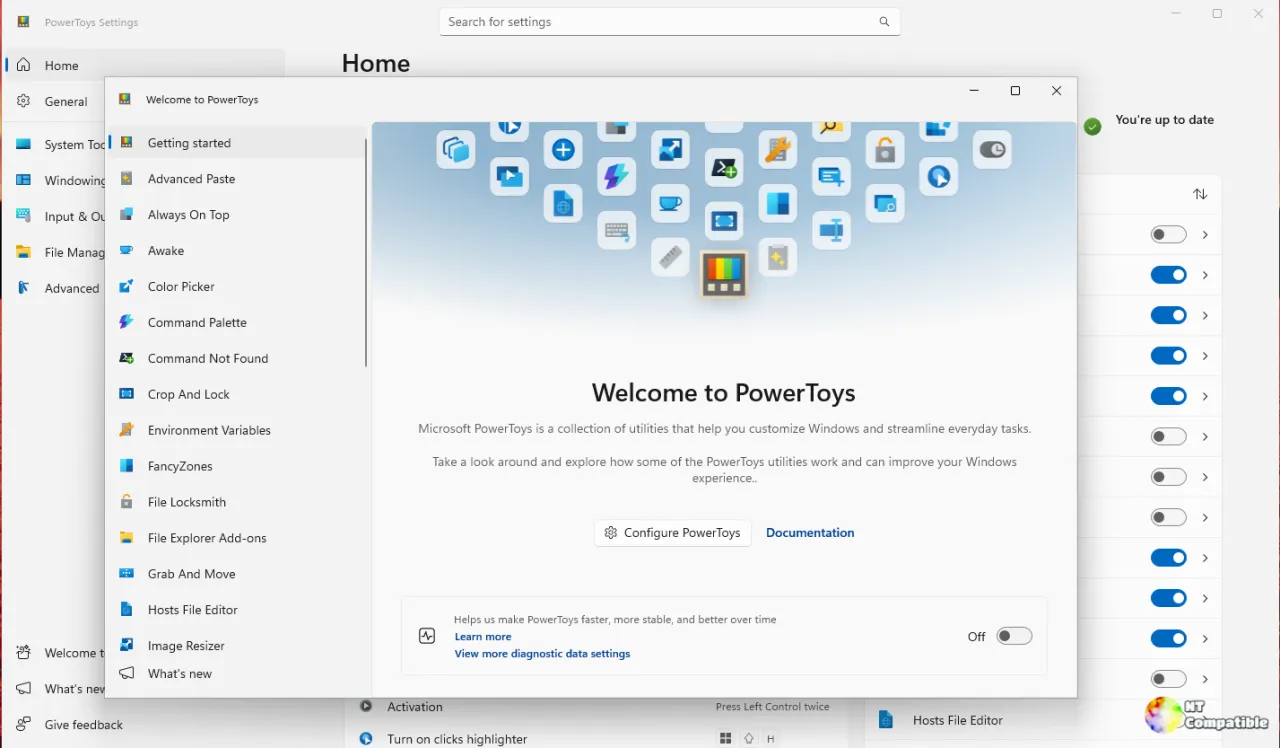The image size is (1280, 748).
Task: Open the General gear icon in Settings sidebar
Action: [23, 101]
